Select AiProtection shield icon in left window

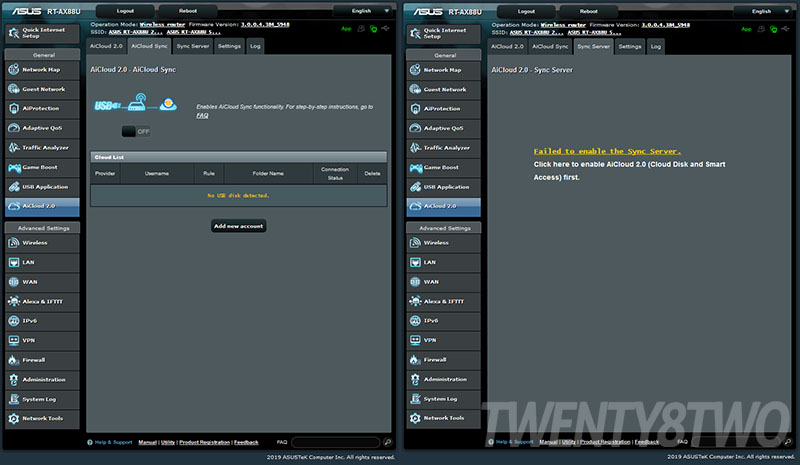[x=14, y=108]
